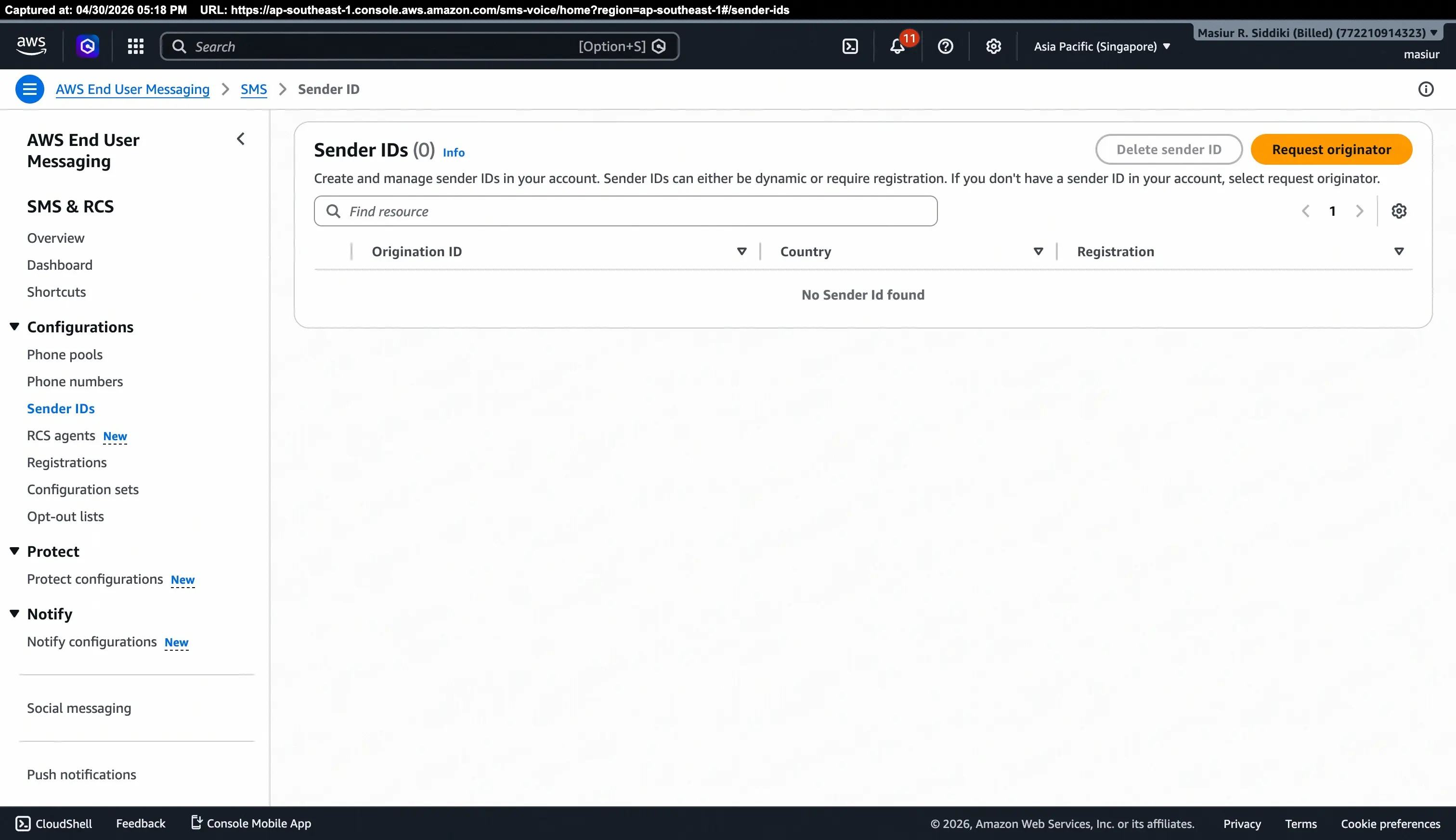Screen dimensions: 1456x840
Task: Toggle the side navigation hamburger button
Action: coord(29,90)
